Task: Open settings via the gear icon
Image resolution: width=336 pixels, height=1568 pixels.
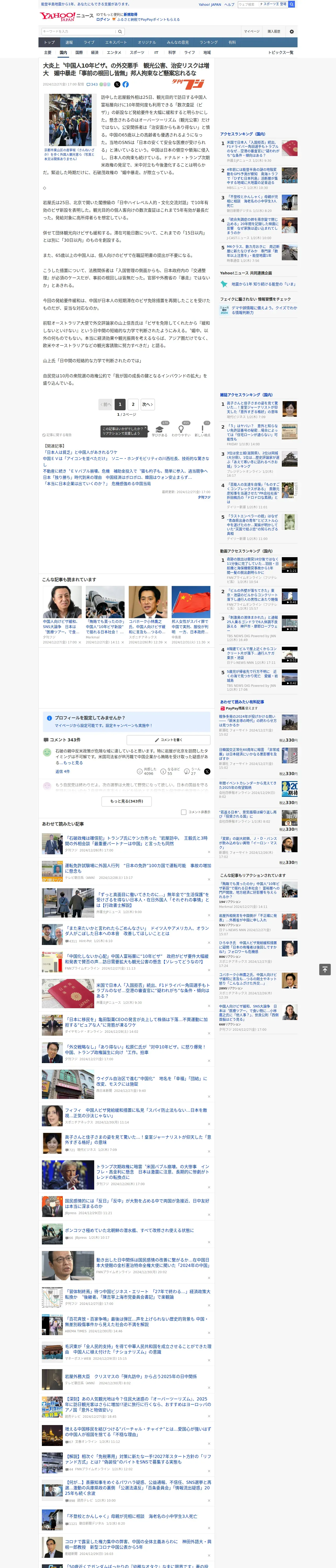Action: [292, 32]
